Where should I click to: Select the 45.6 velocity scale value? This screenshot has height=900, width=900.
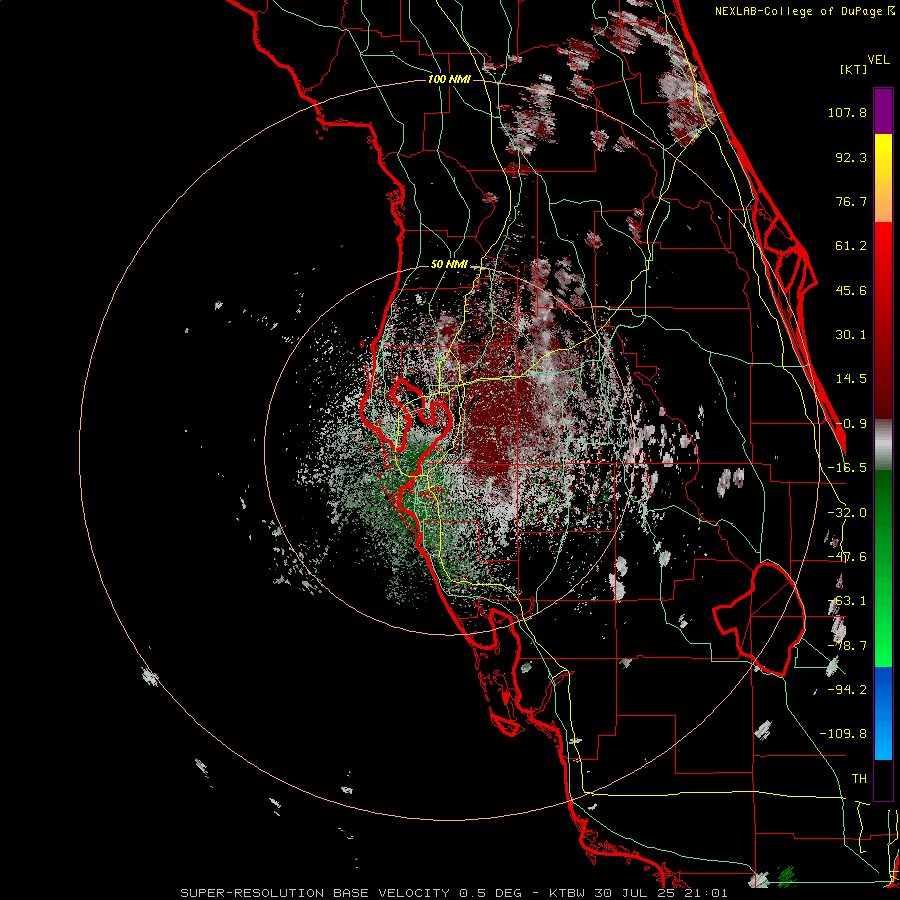click(x=851, y=290)
